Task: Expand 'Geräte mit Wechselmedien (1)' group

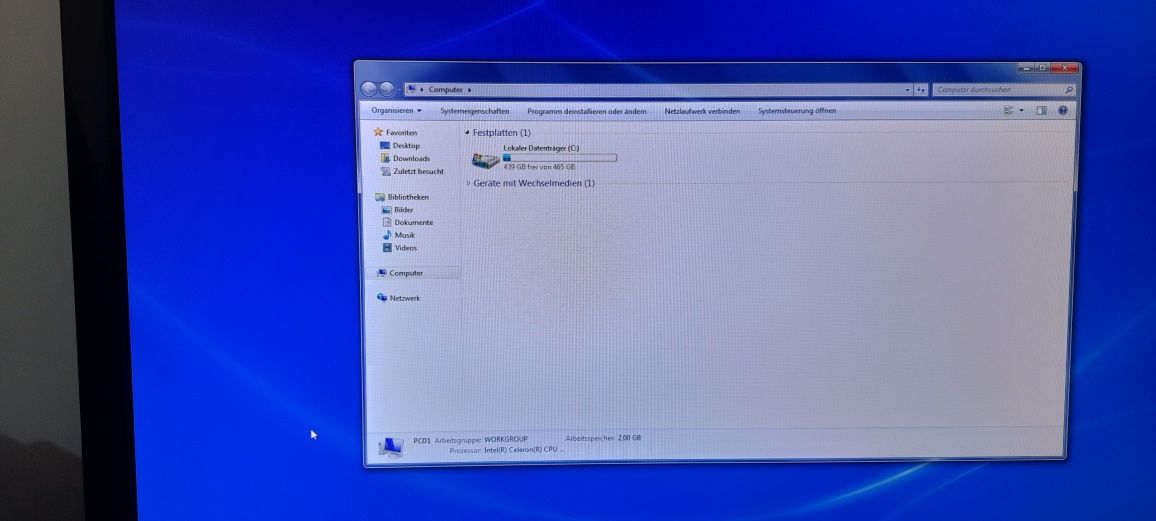Action: [468, 183]
